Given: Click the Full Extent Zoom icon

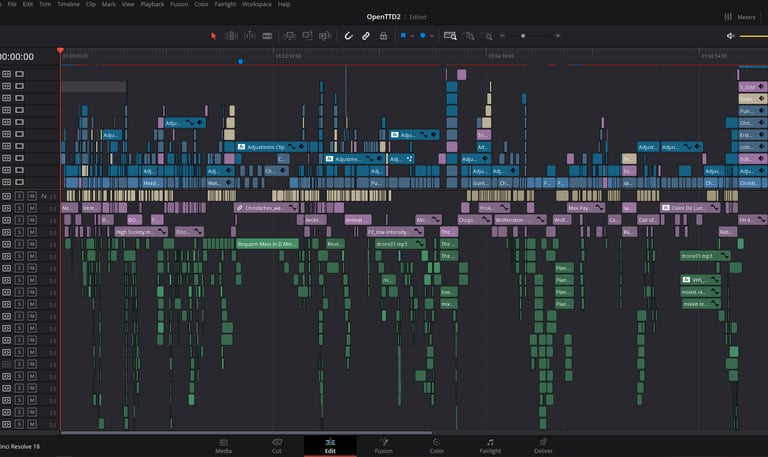Looking at the screenshot, I should click(450, 36).
